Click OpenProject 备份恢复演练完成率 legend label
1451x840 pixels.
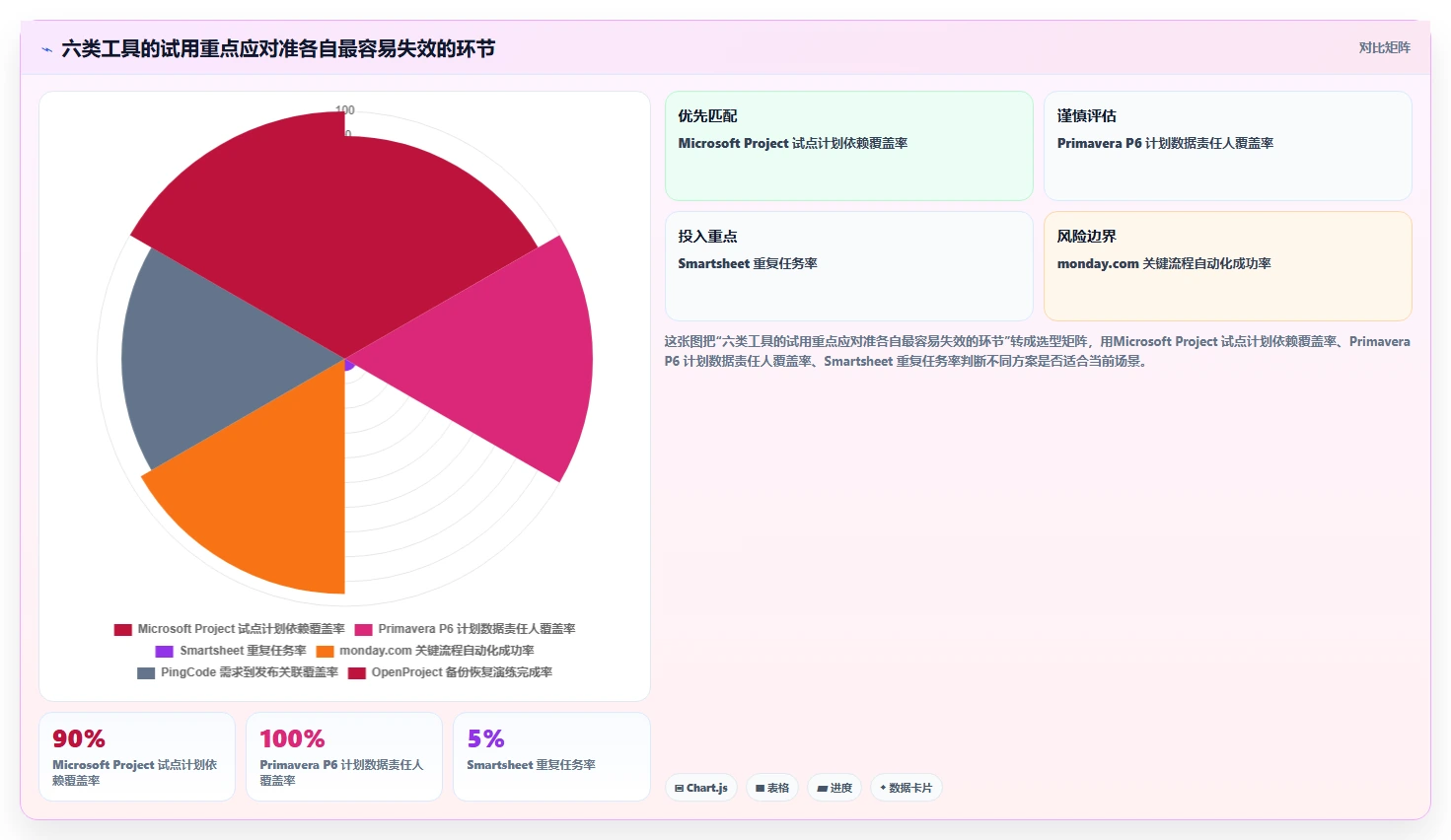pyautogui.click(x=462, y=672)
